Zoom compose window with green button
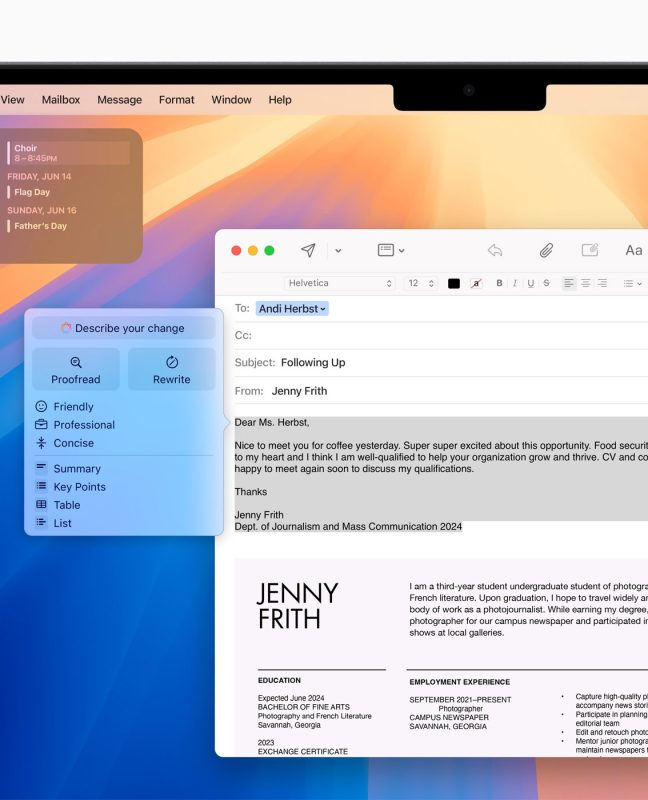The width and height of the screenshot is (648, 800). (269, 251)
